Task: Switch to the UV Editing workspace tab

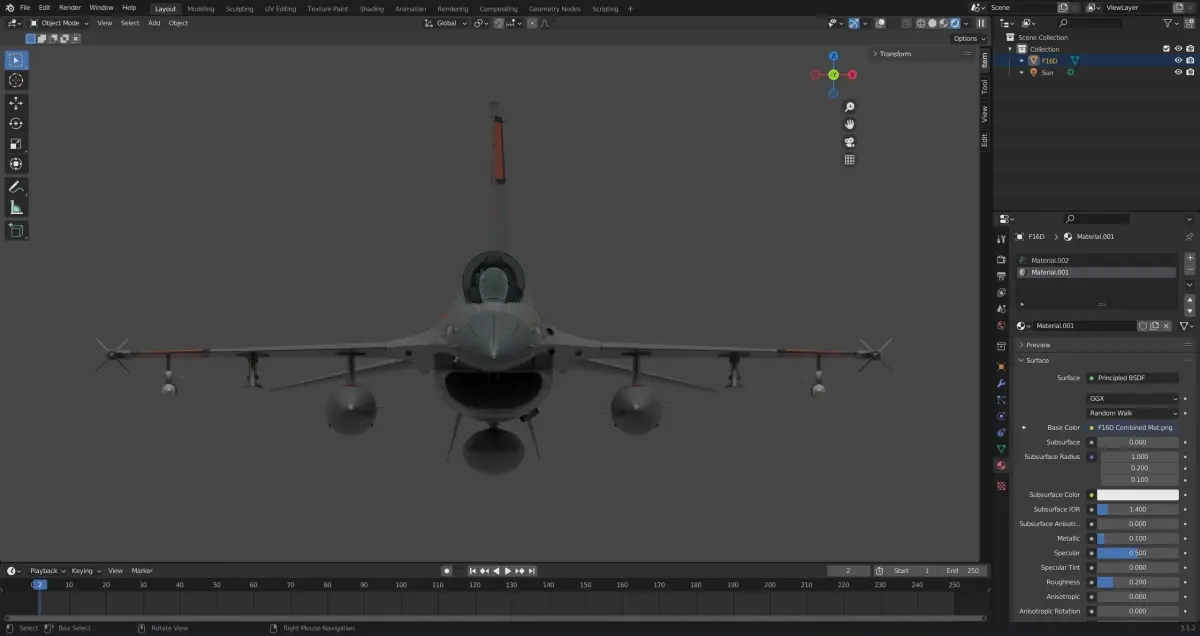Action: pyautogui.click(x=280, y=9)
